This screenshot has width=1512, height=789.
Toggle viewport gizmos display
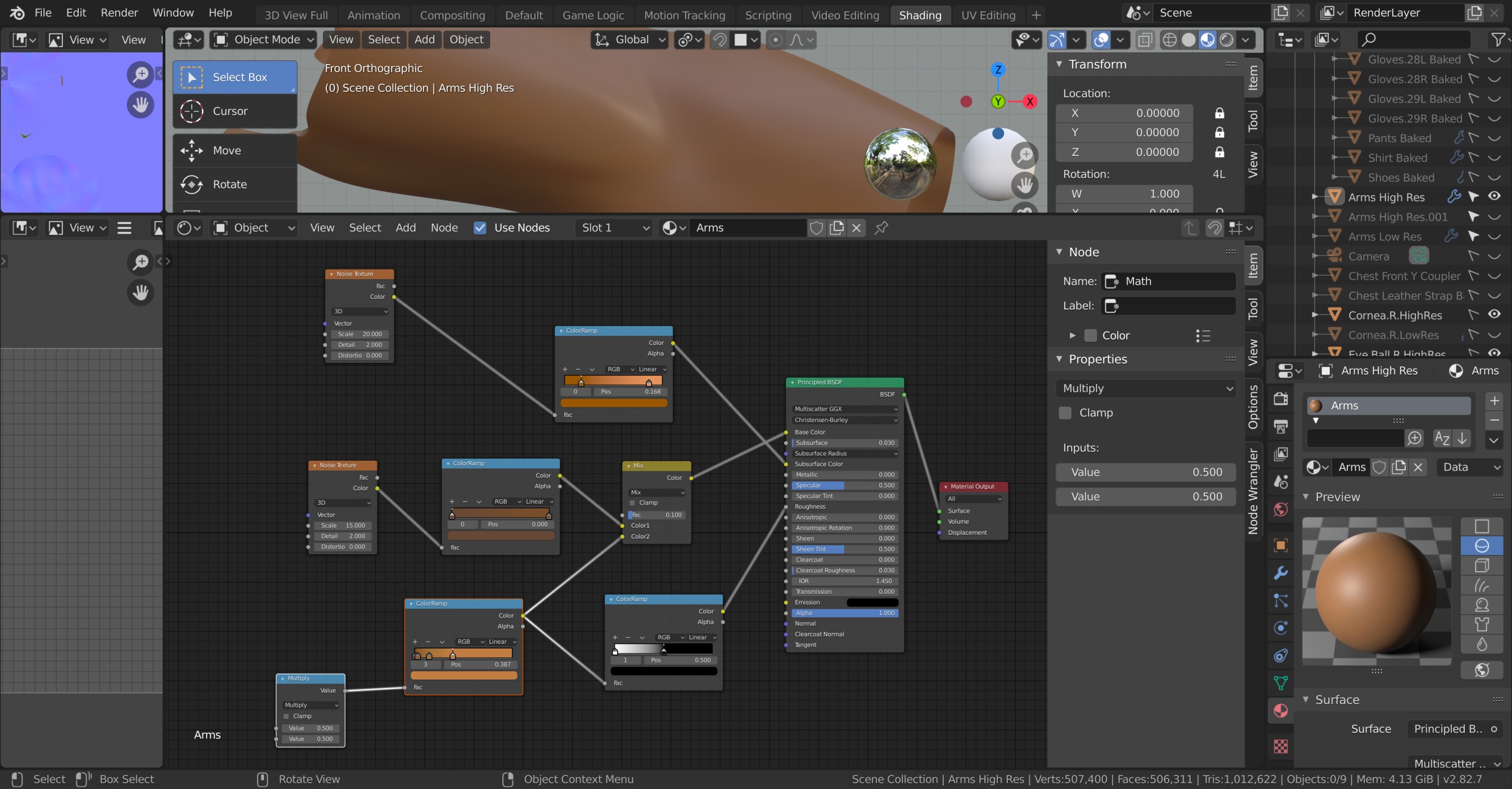tap(1056, 39)
